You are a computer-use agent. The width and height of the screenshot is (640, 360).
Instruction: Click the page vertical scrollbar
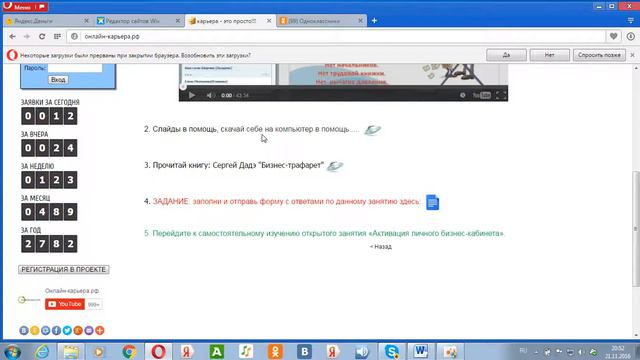click(x=635, y=229)
